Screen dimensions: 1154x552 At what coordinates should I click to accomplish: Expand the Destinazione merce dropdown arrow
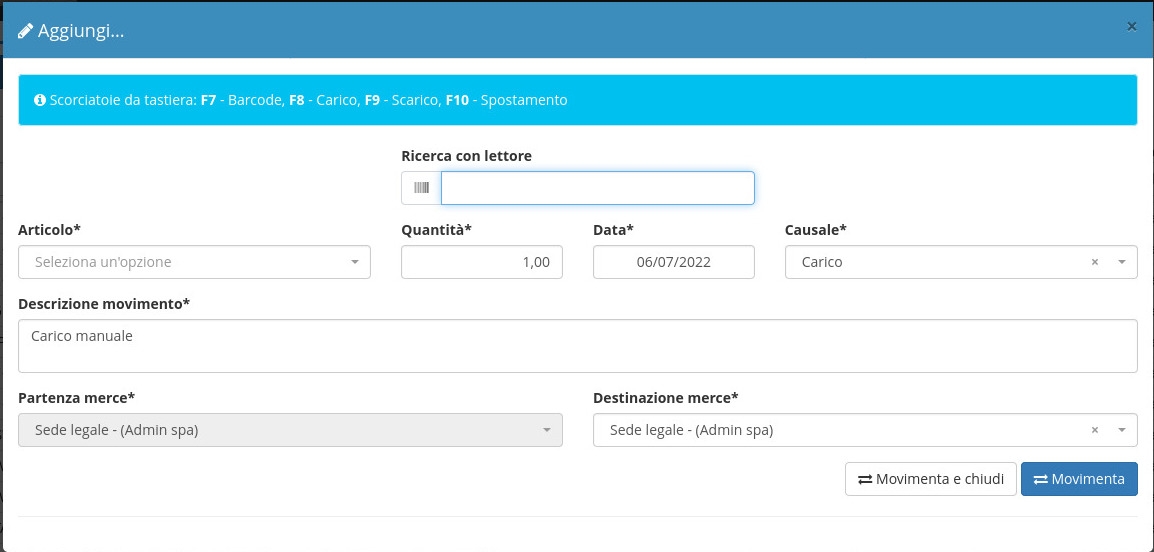coord(1121,430)
